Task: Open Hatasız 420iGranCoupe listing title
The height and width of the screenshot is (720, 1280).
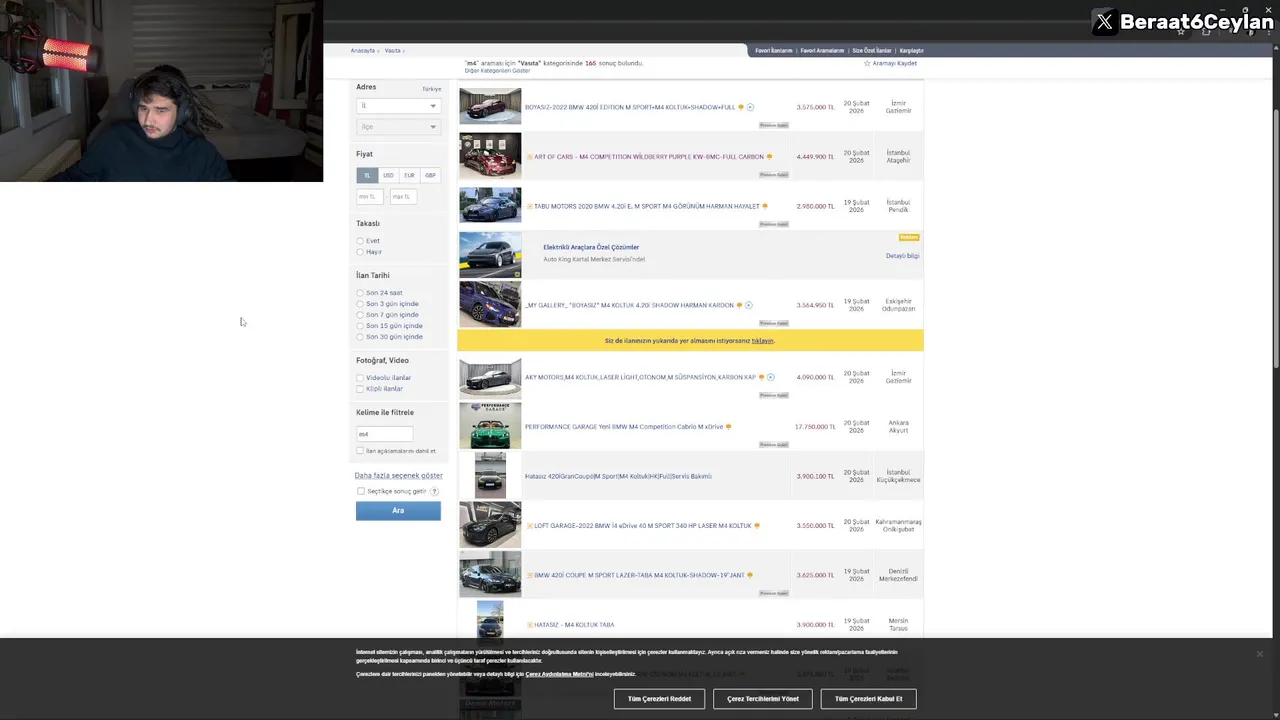Action: (x=618, y=476)
